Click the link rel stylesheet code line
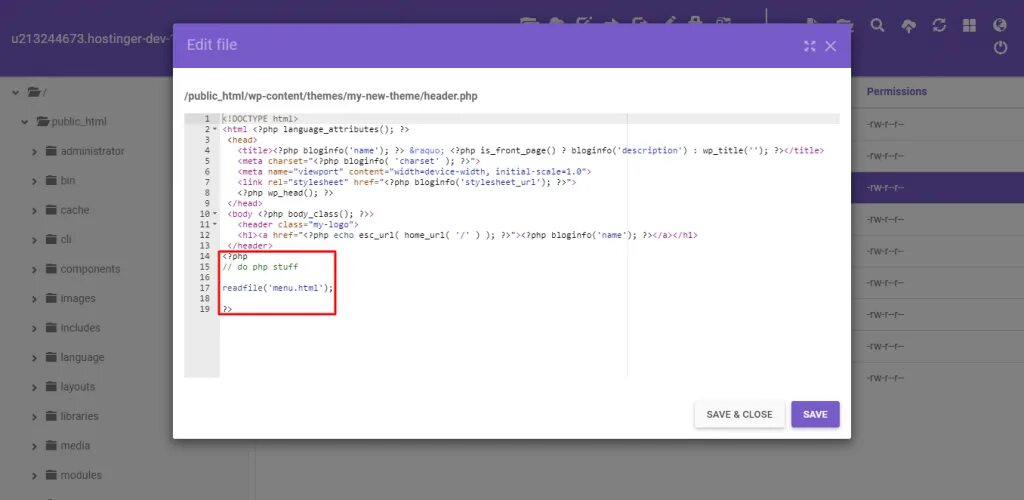This screenshot has width=1024, height=500. pos(407,182)
